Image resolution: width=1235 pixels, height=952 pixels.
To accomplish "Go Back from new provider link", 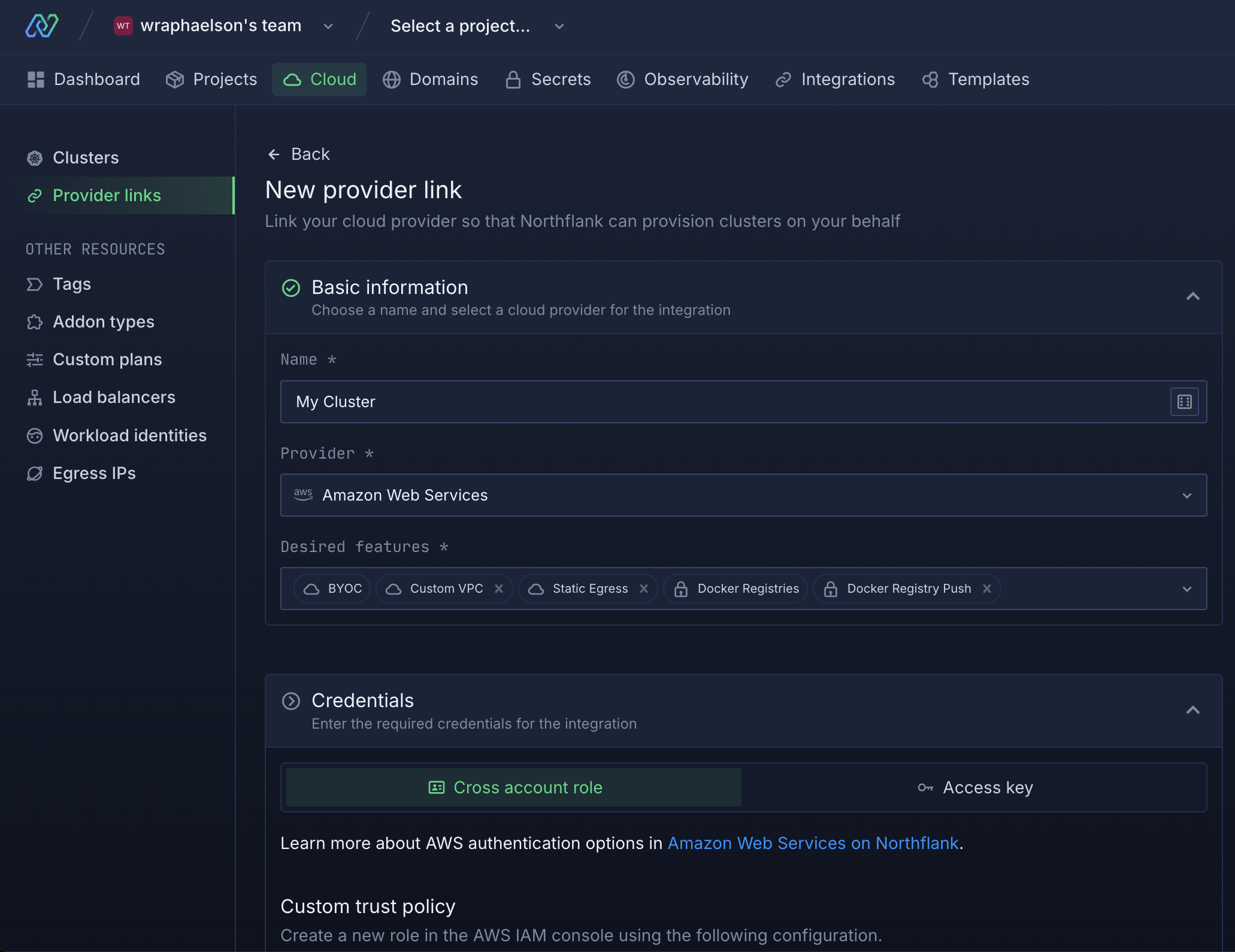I will pos(298,154).
